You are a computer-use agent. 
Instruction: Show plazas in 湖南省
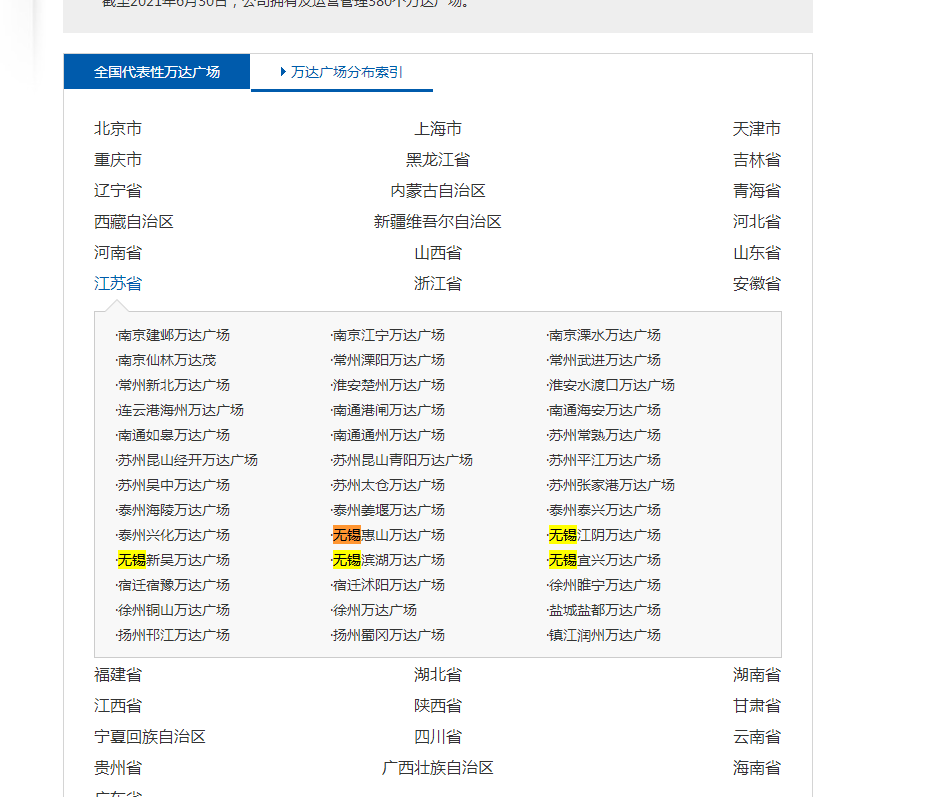click(757, 675)
